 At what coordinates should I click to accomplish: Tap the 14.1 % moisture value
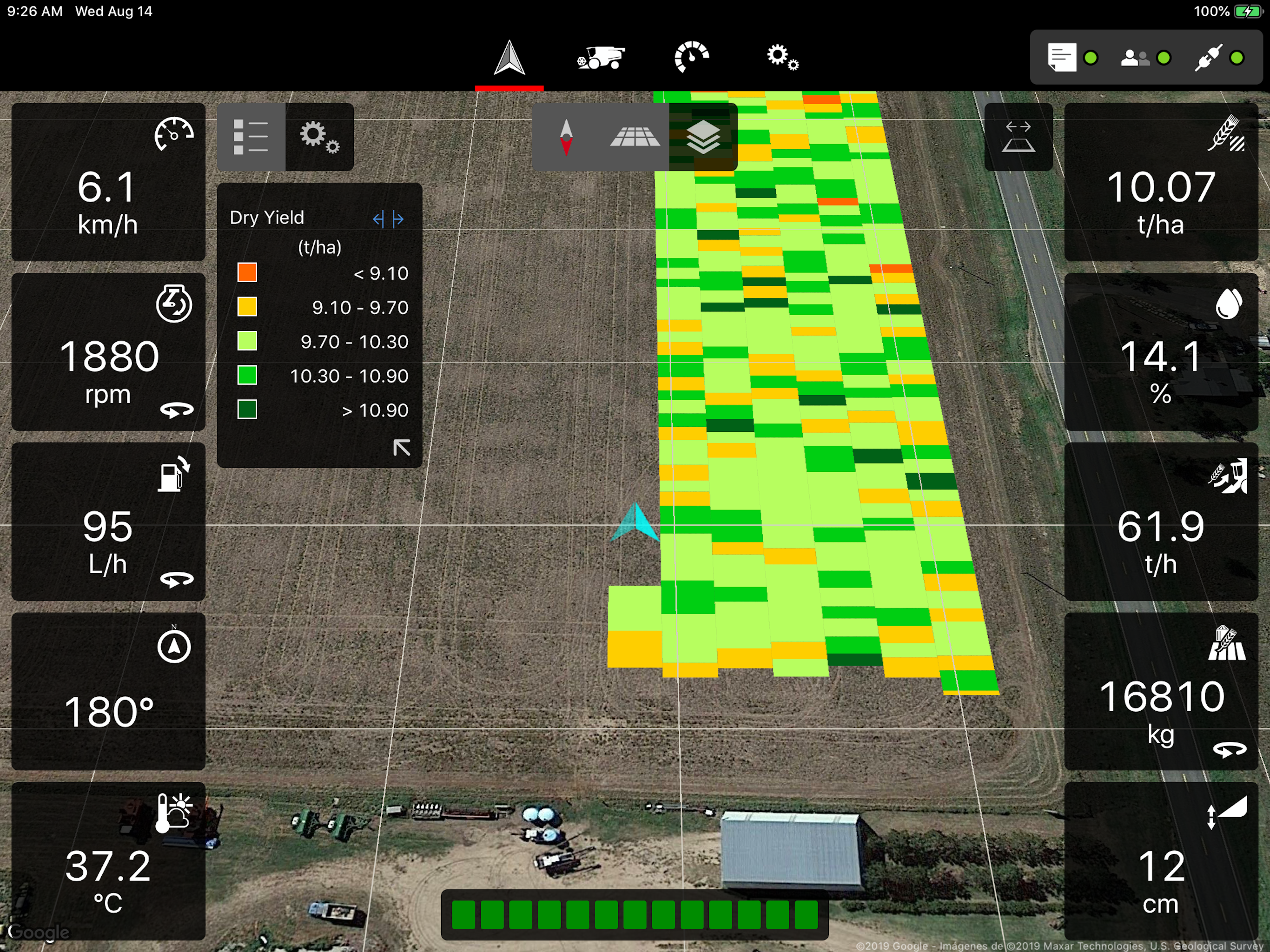coord(1160,371)
